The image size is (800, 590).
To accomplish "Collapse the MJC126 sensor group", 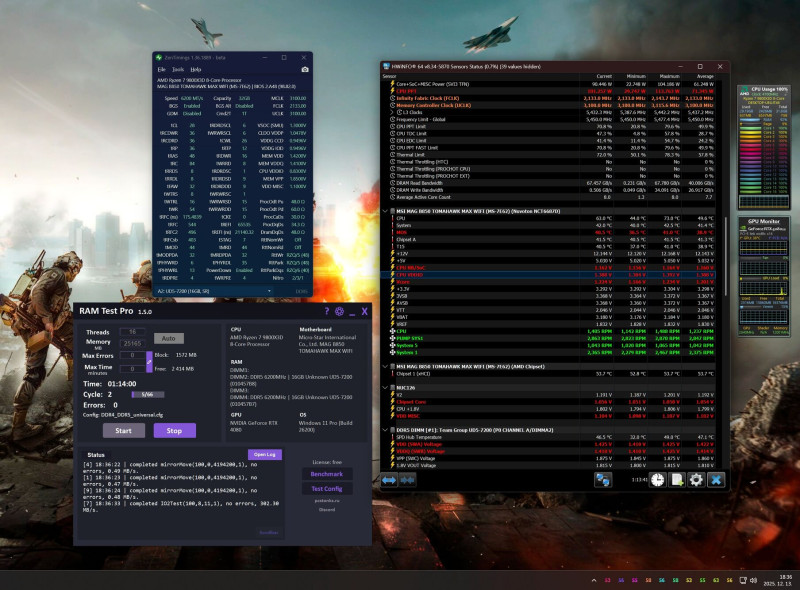I will point(385,388).
